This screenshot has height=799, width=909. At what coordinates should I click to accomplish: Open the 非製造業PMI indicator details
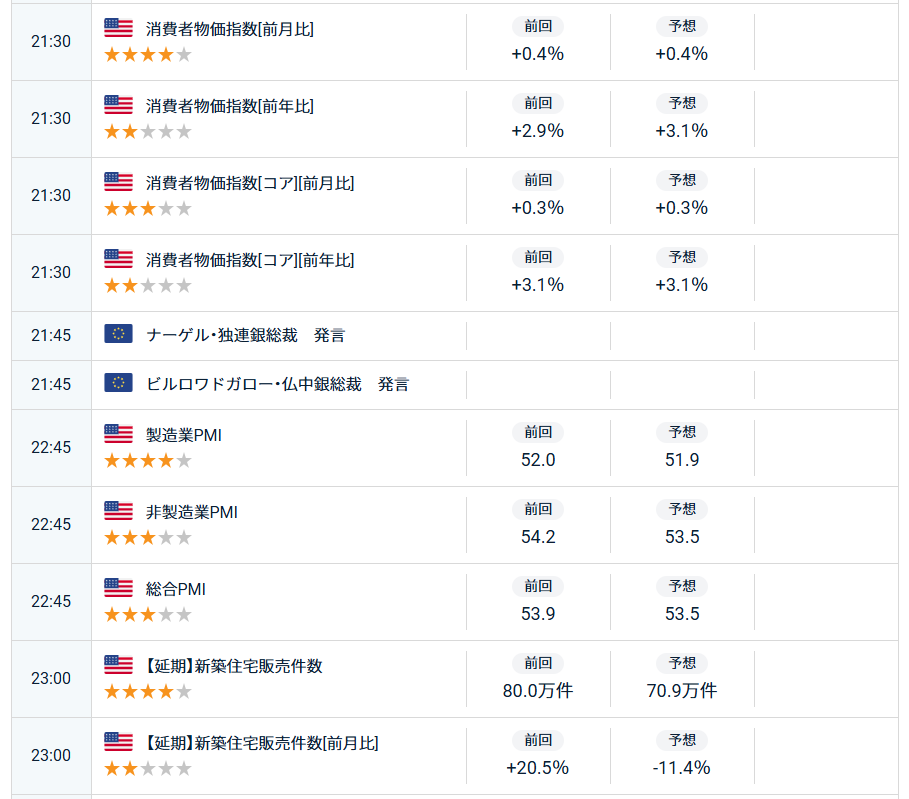[191, 512]
